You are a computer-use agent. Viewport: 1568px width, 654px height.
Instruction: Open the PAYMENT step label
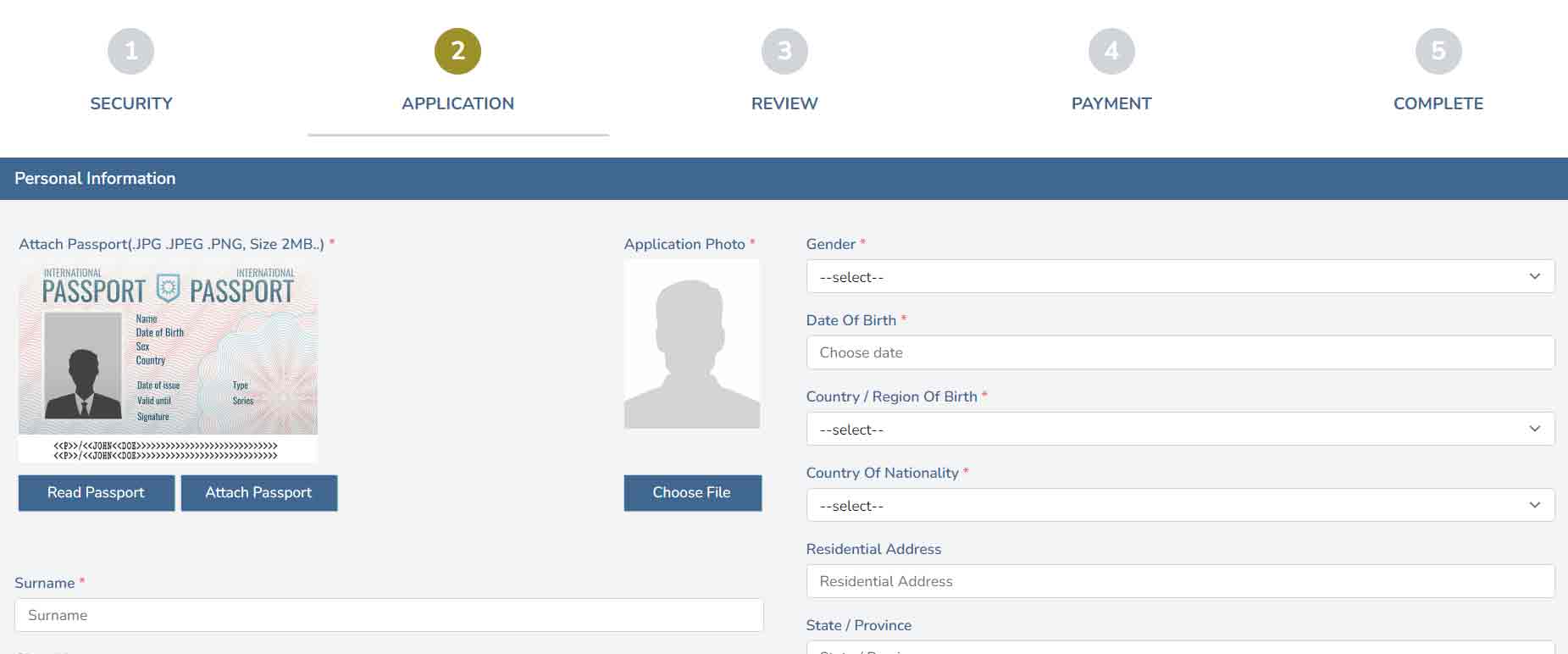[1111, 103]
